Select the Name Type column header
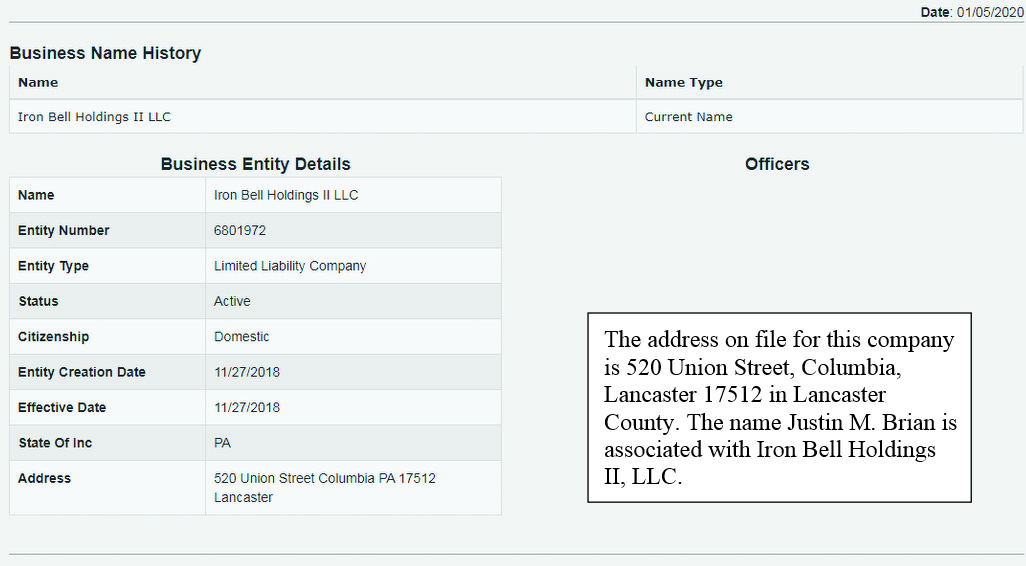This screenshot has width=1026, height=566. (x=683, y=83)
